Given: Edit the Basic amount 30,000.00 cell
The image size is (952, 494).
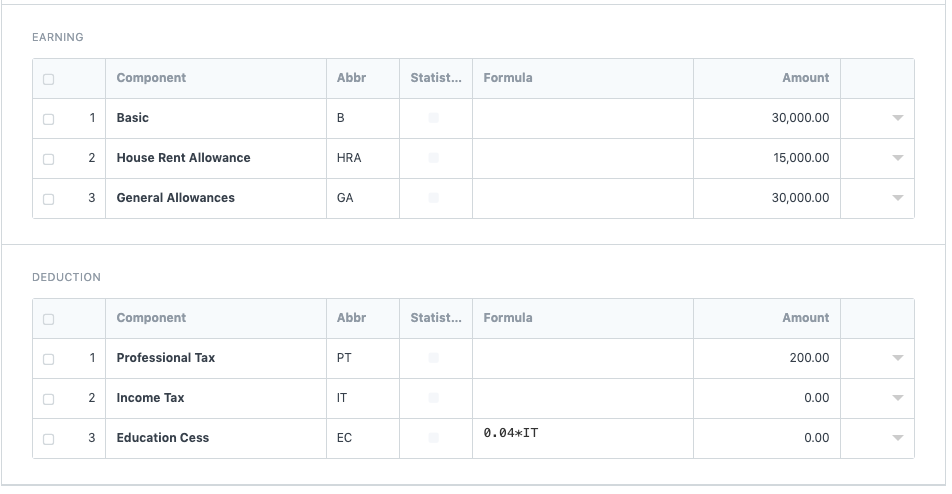Looking at the screenshot, I should (x=767, y=118).
